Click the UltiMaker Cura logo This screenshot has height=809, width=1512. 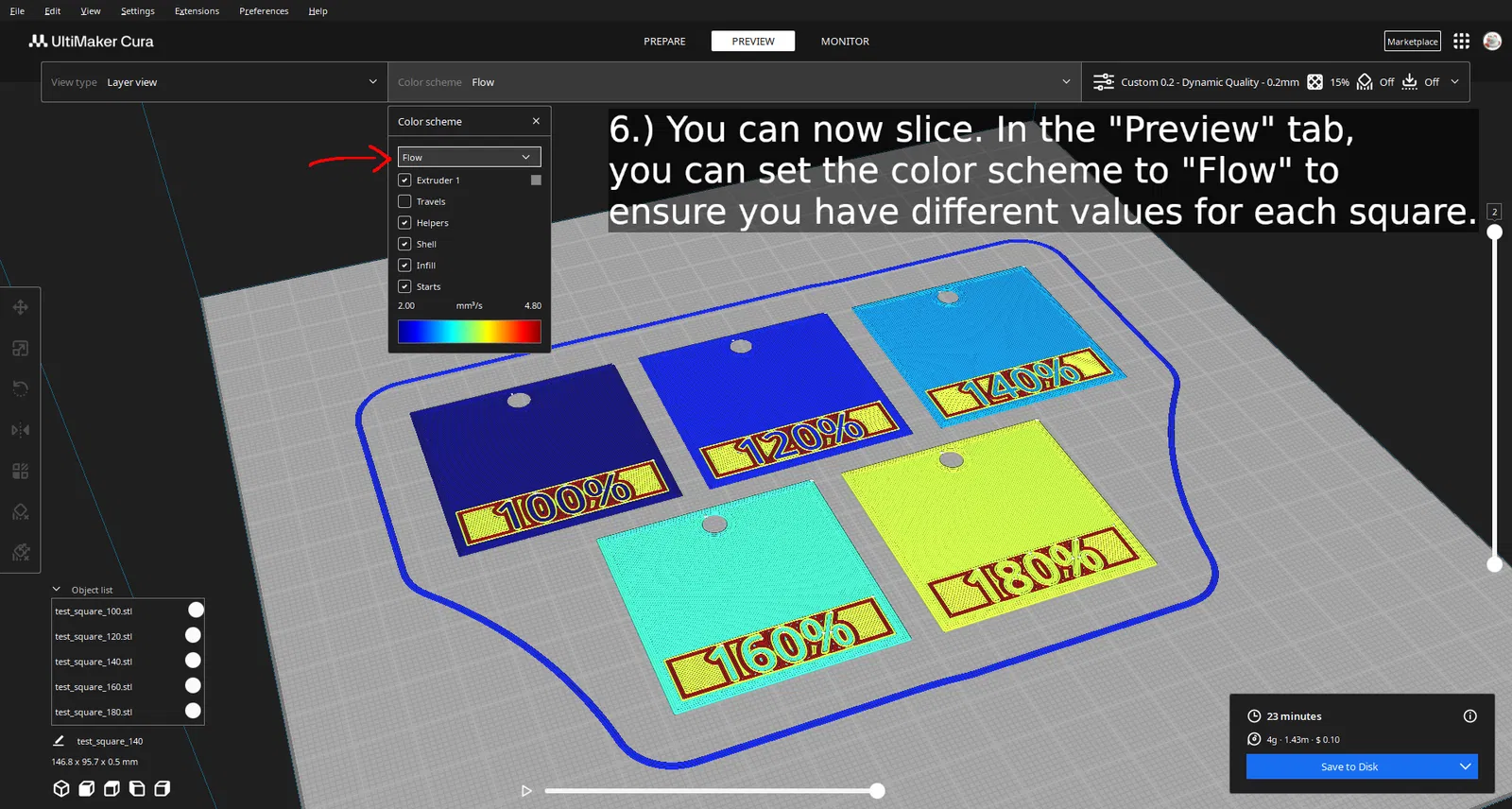click(x=91, y=41)
